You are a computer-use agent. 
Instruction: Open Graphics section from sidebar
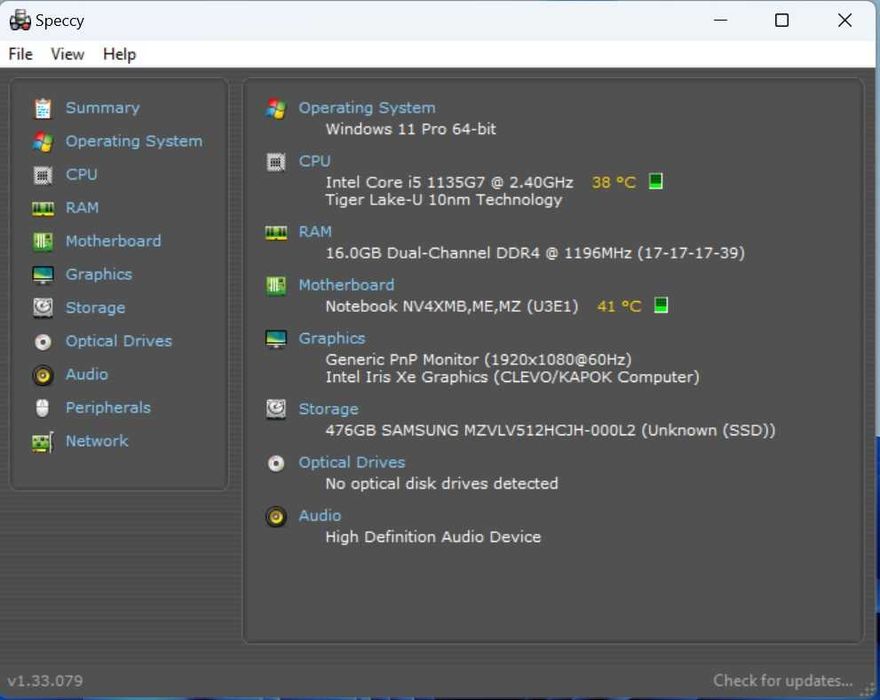(99, 274)
